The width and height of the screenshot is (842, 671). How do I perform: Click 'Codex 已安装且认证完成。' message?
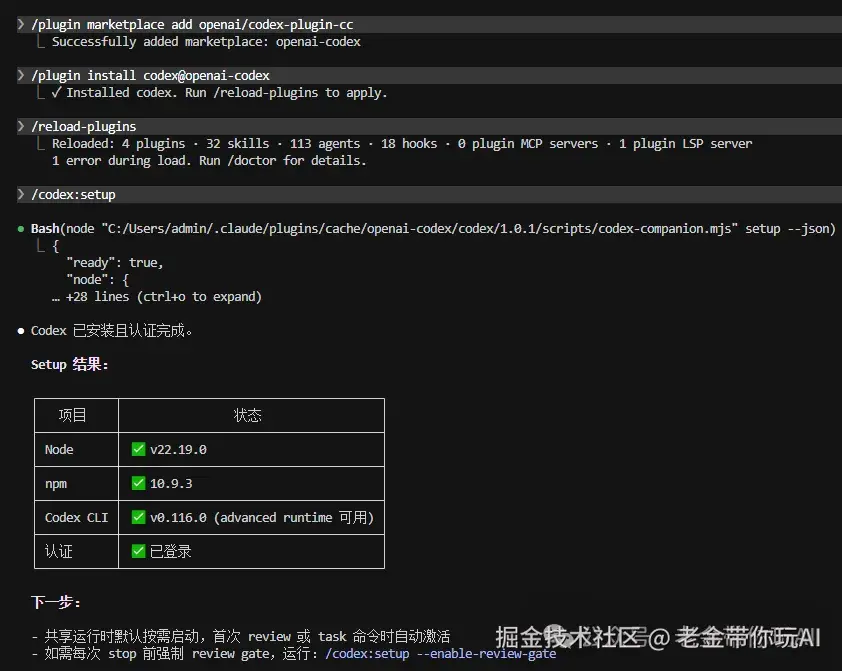pyautogui.click(x=111, y=331)
